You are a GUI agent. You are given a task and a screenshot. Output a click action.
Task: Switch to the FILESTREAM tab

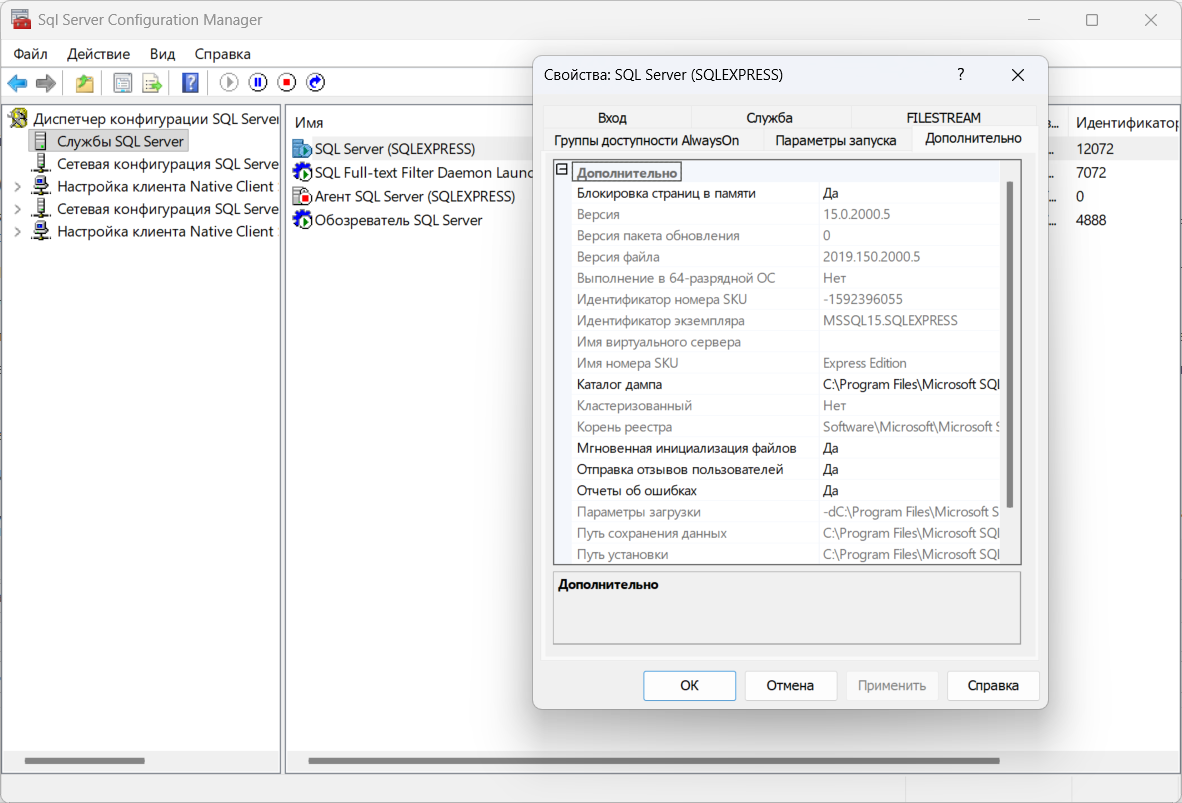pyautogui.click(x=943, y=118)
